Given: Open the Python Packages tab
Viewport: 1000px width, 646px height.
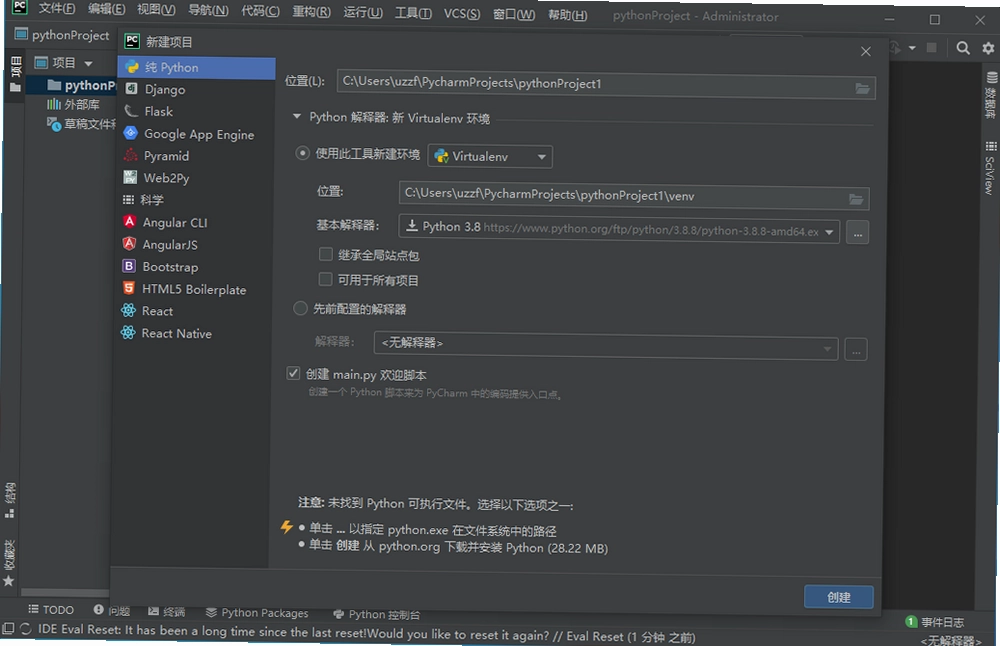Looking at the screenshot, I should (x=257, y=613).
